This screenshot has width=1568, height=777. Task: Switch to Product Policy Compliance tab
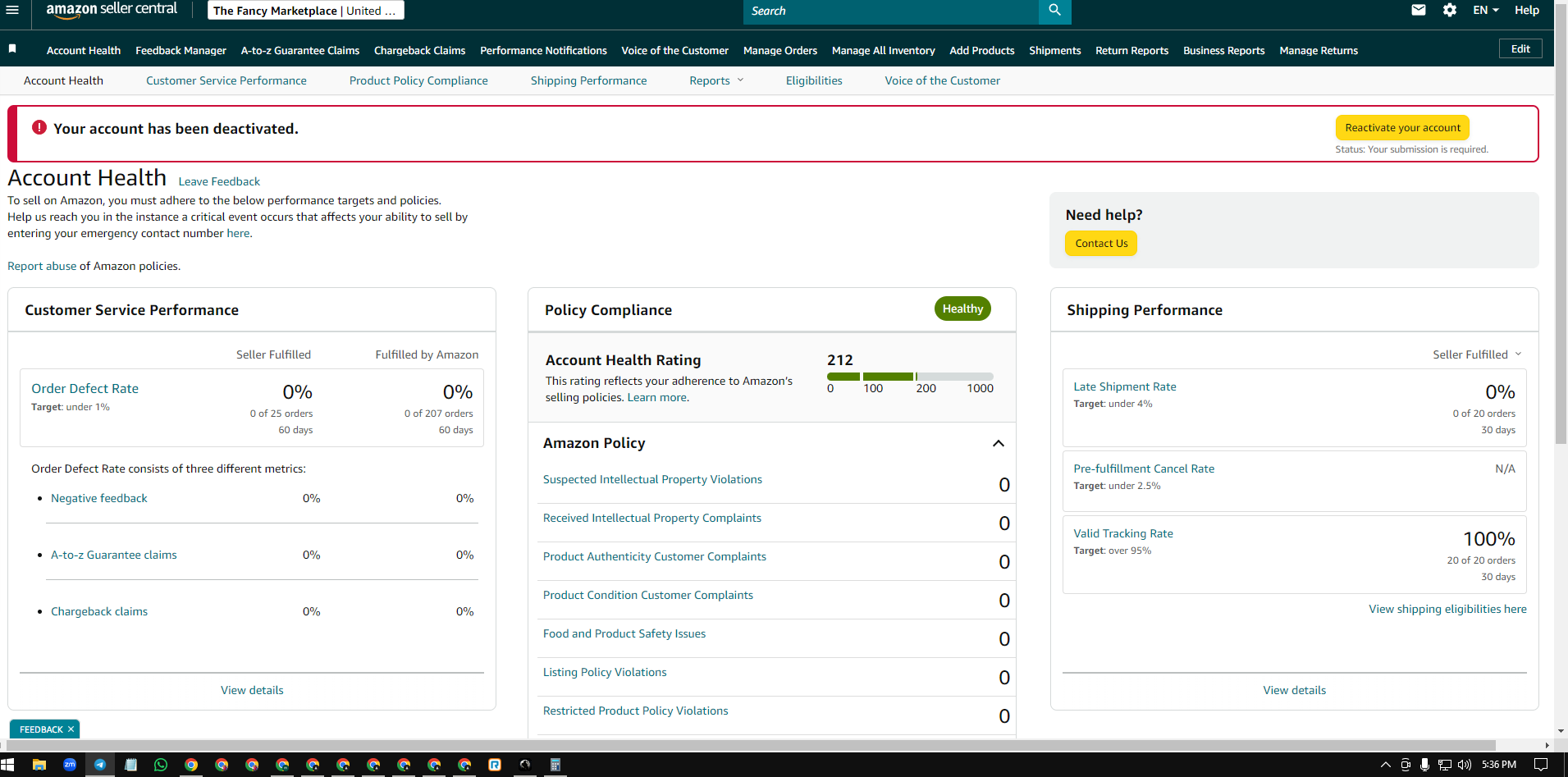[x=418, y=80]
